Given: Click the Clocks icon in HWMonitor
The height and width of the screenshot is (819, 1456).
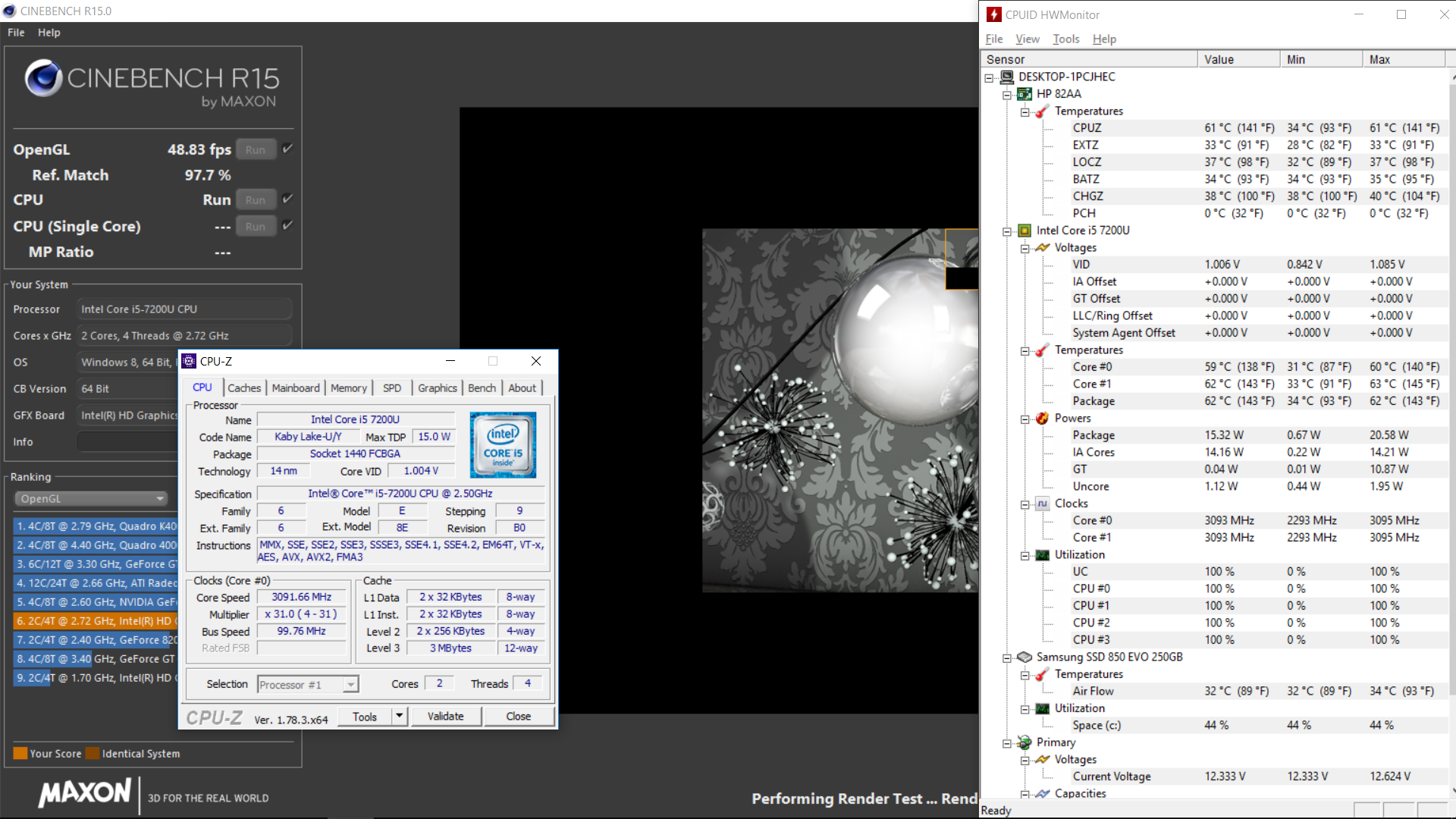Looking at the screenshot, I should coord(1043,504).
